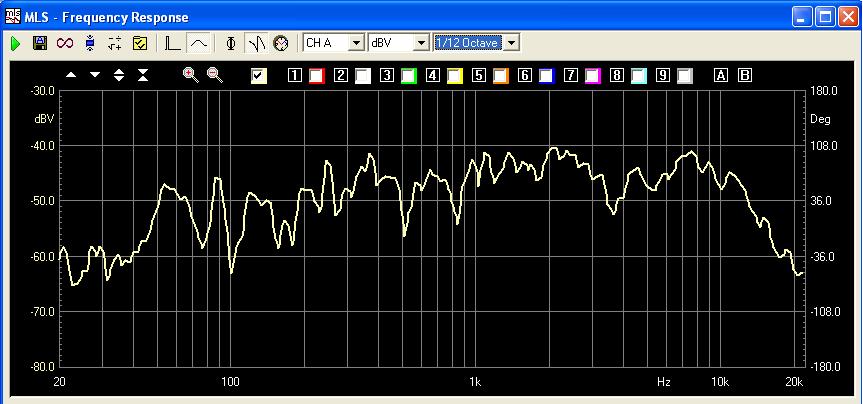Click the phase symbol icon in toolbar

231,43
